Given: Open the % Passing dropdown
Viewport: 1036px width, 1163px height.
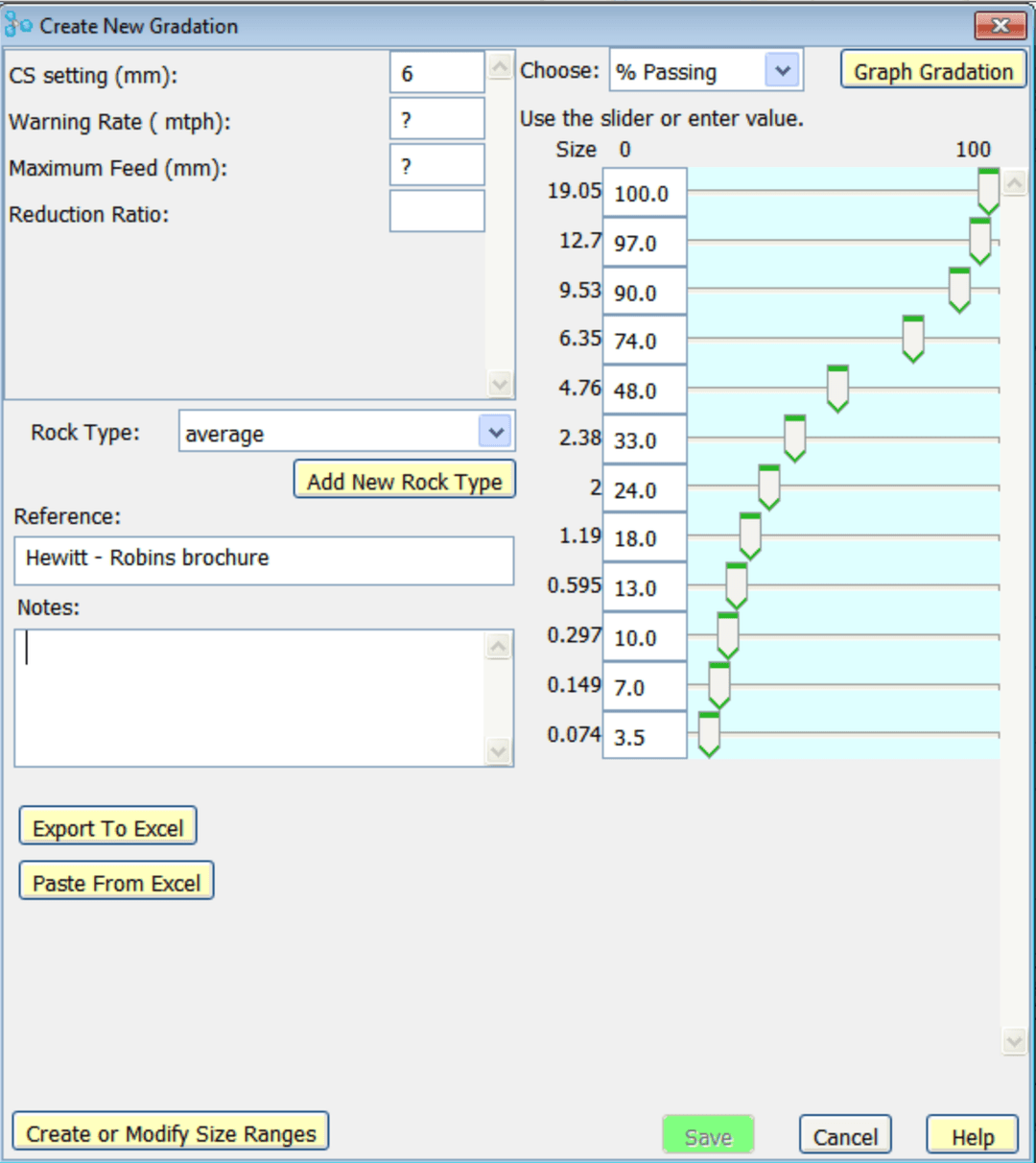Looking at the screenshot, I should (x=782, y=71).
